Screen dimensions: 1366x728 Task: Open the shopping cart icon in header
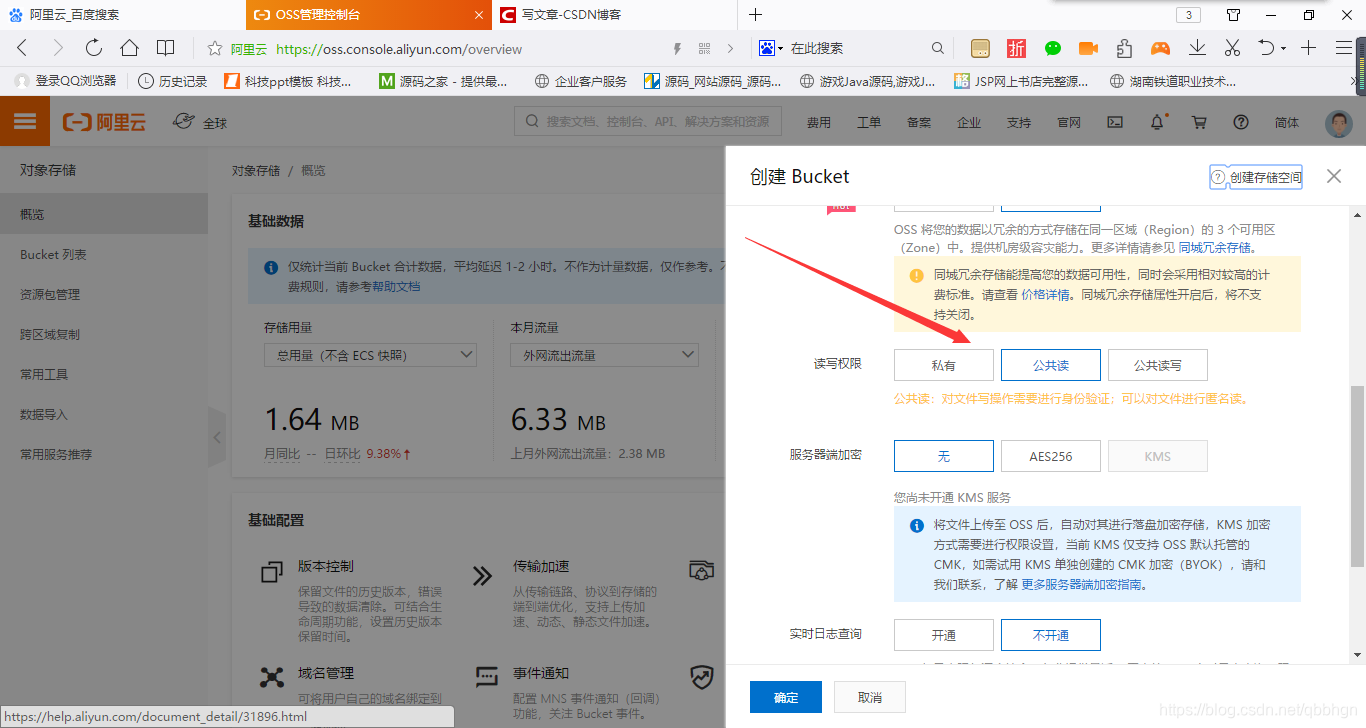click(1199, 122)
